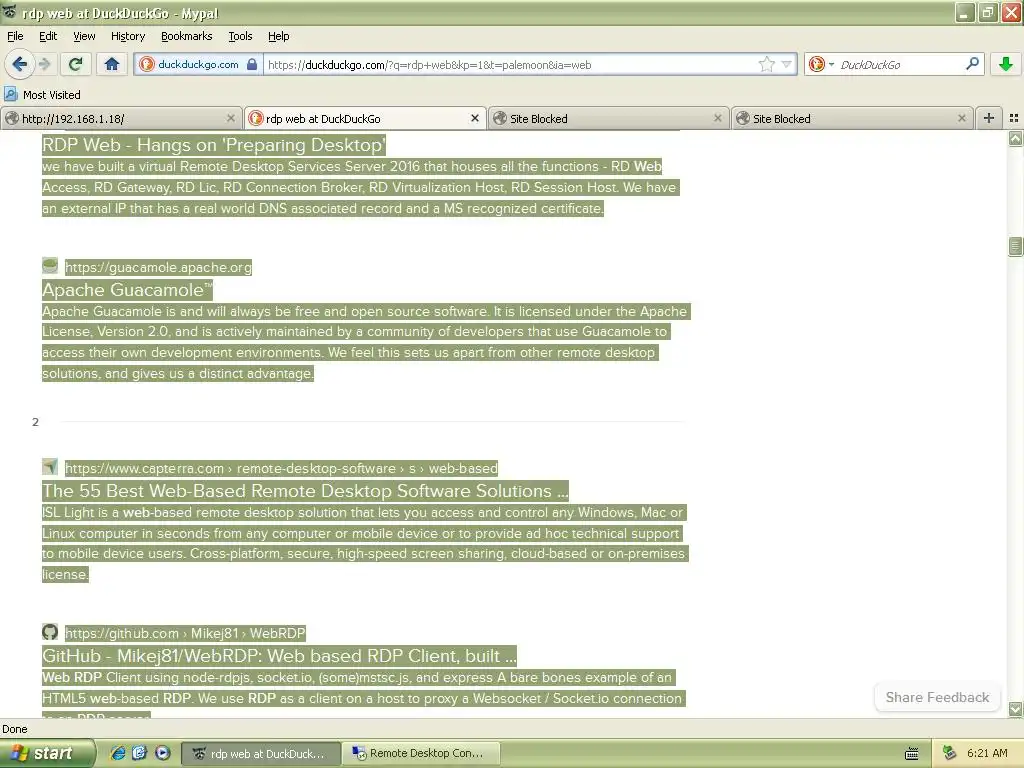Open the Bookmarks menu
Screen dimensions: 1024x768
coord(186,36)
